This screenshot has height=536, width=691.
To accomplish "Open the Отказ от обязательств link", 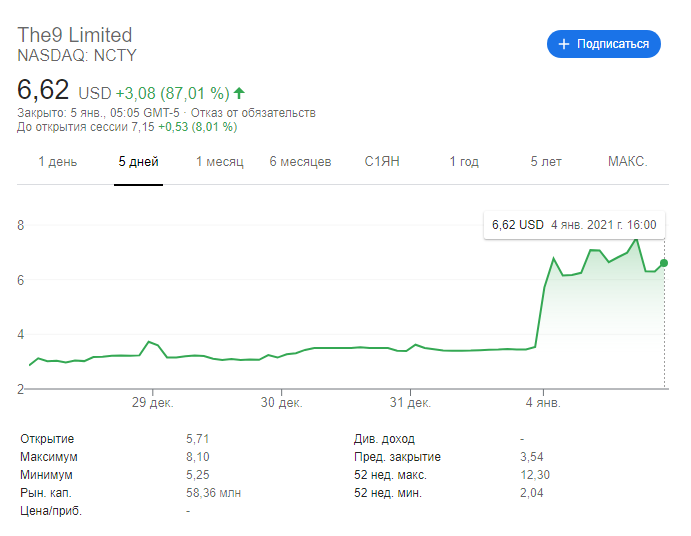I will tap(253, 113).
